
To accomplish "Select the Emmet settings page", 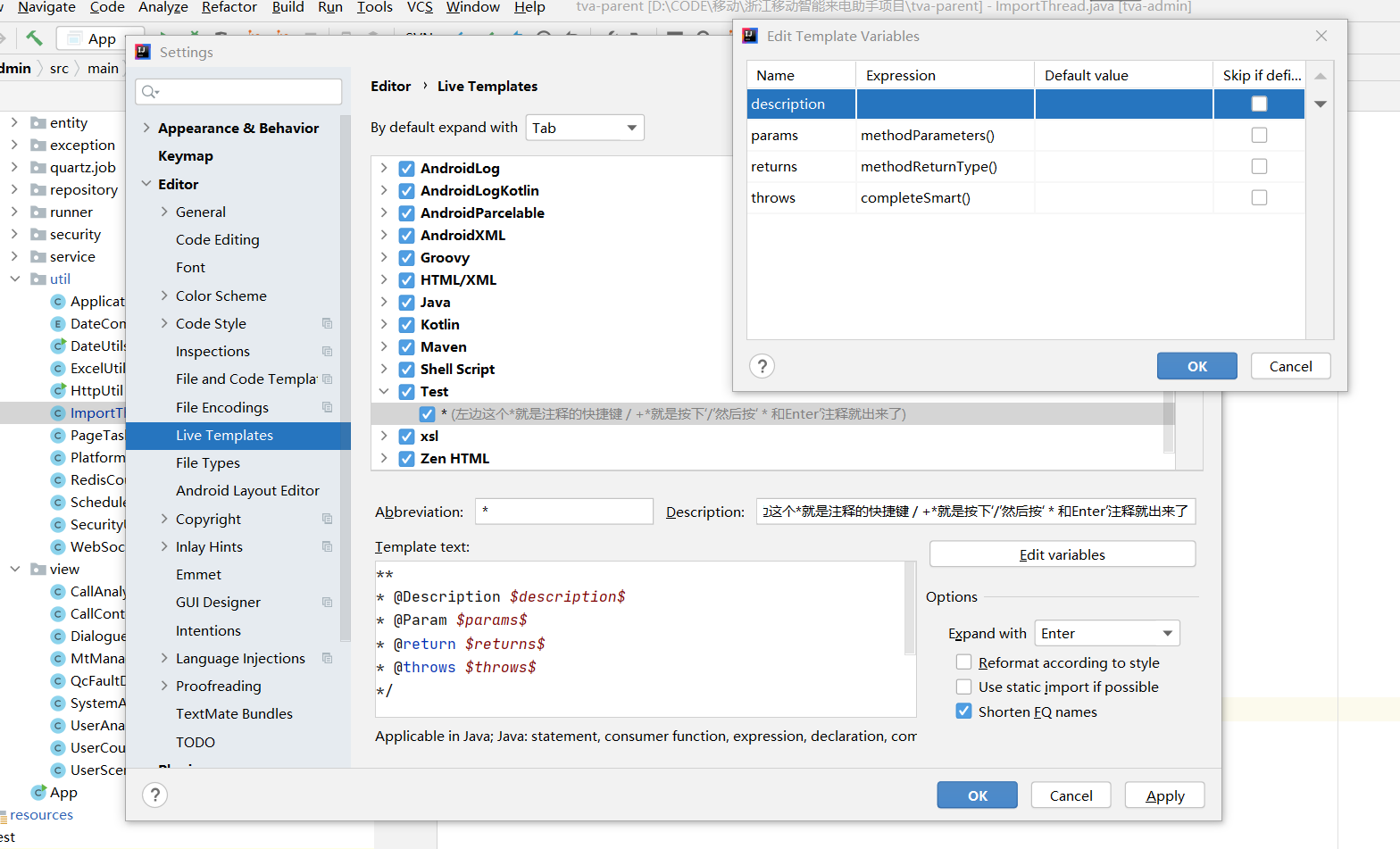I will (198, 574).
